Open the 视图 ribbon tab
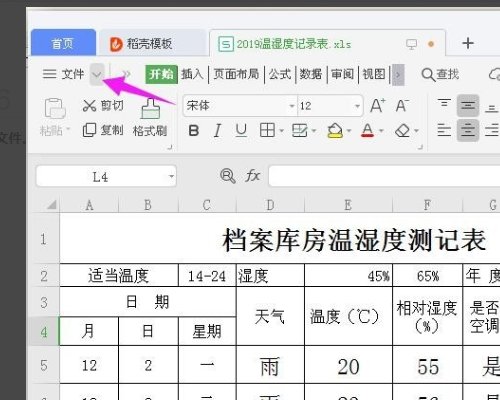The height and width of the screenshot is (400, 500). click(374, 74)
